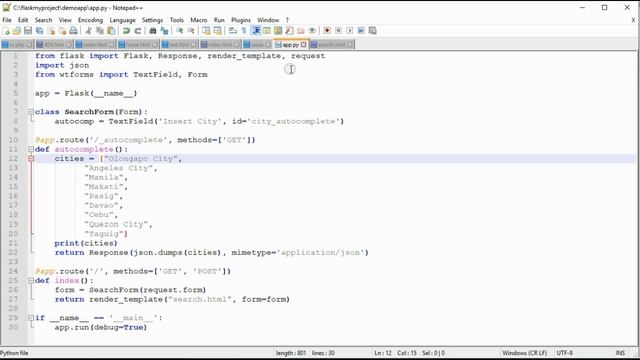640x360 pixels.
Task: Click the macro Playback icon
Action: [350, 31]
